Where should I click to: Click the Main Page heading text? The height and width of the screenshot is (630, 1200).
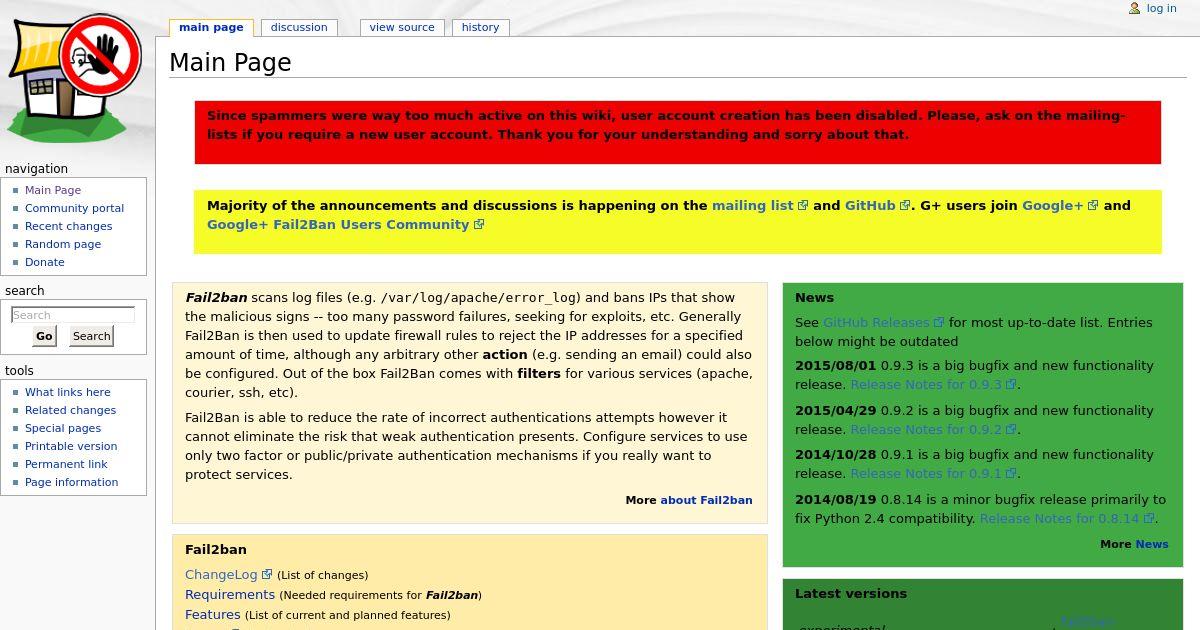pyautogui.click(x=230, y=62)
